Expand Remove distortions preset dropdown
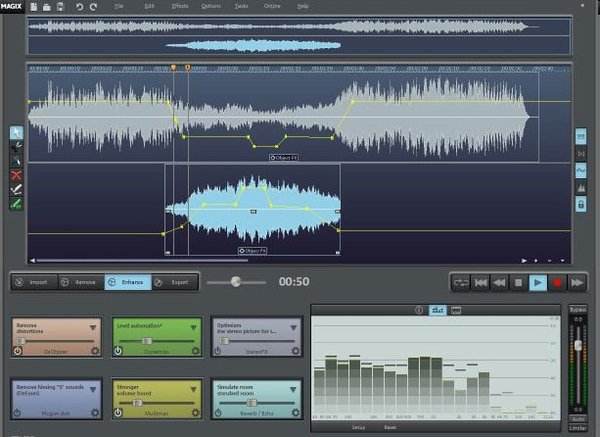The image size is (600, 437). pos(94,328)
